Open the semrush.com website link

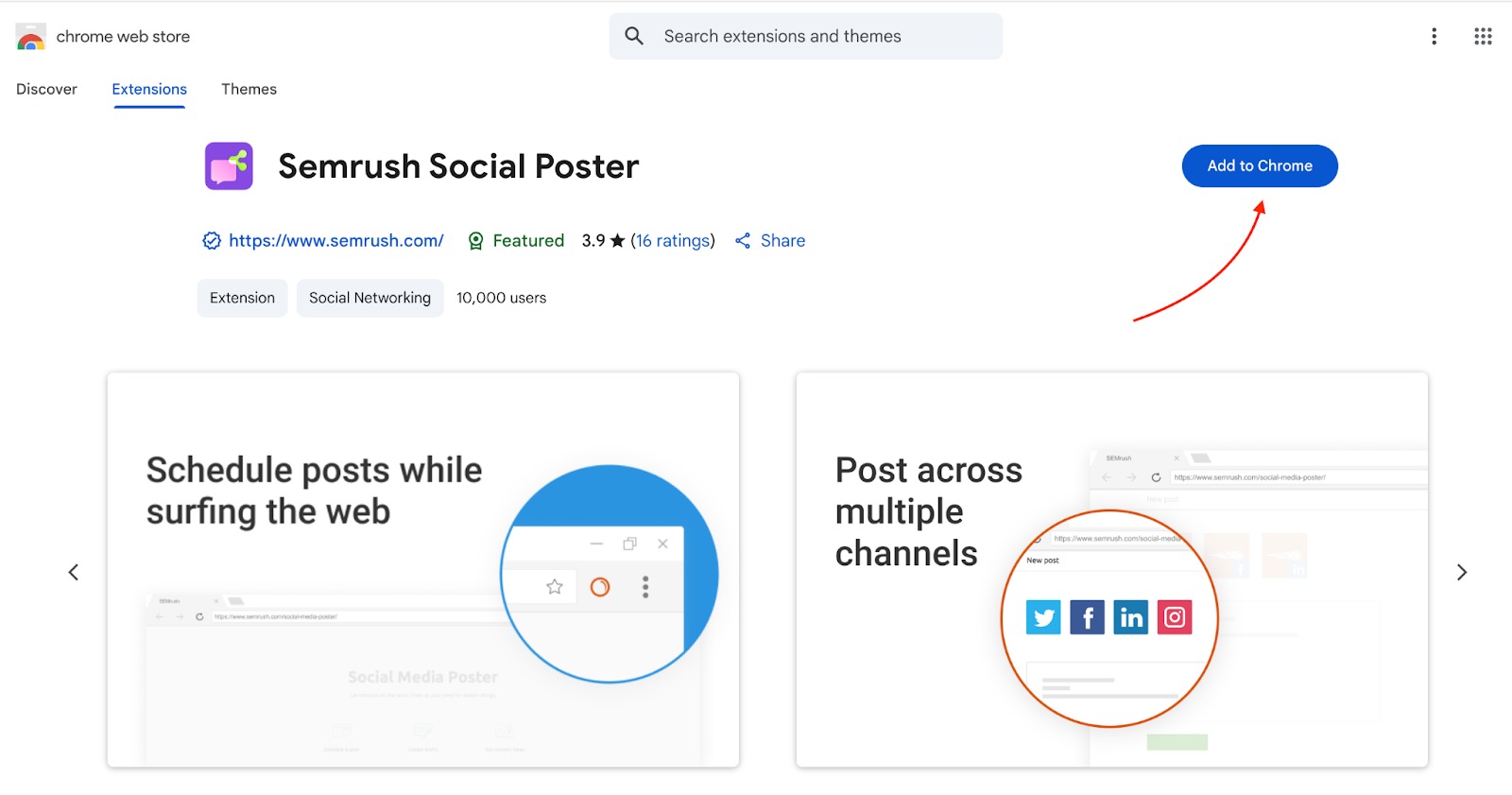pos(335,241)
